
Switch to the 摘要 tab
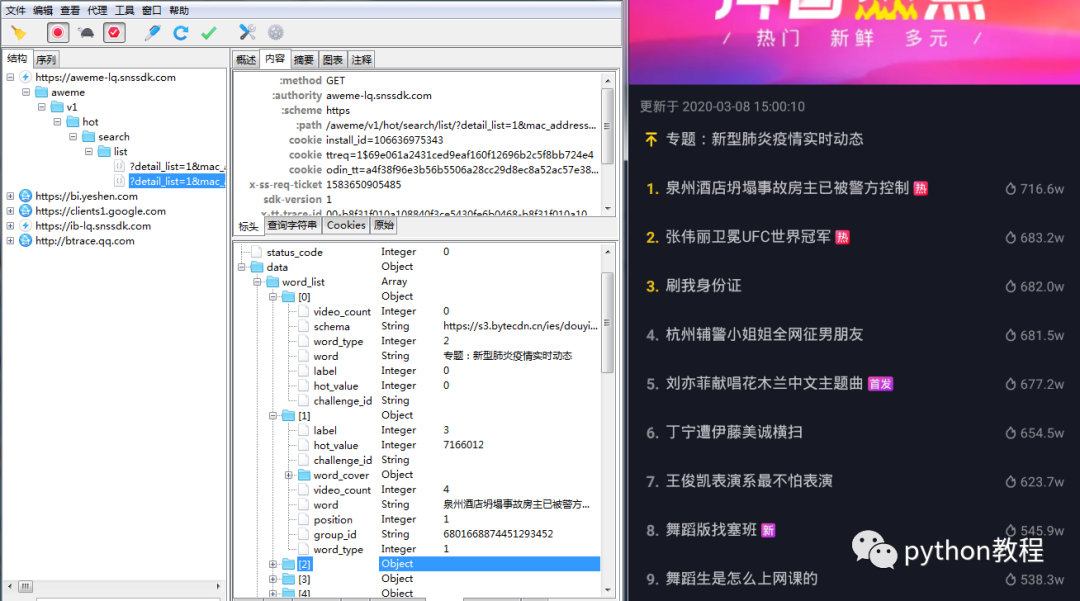(304, 60)
